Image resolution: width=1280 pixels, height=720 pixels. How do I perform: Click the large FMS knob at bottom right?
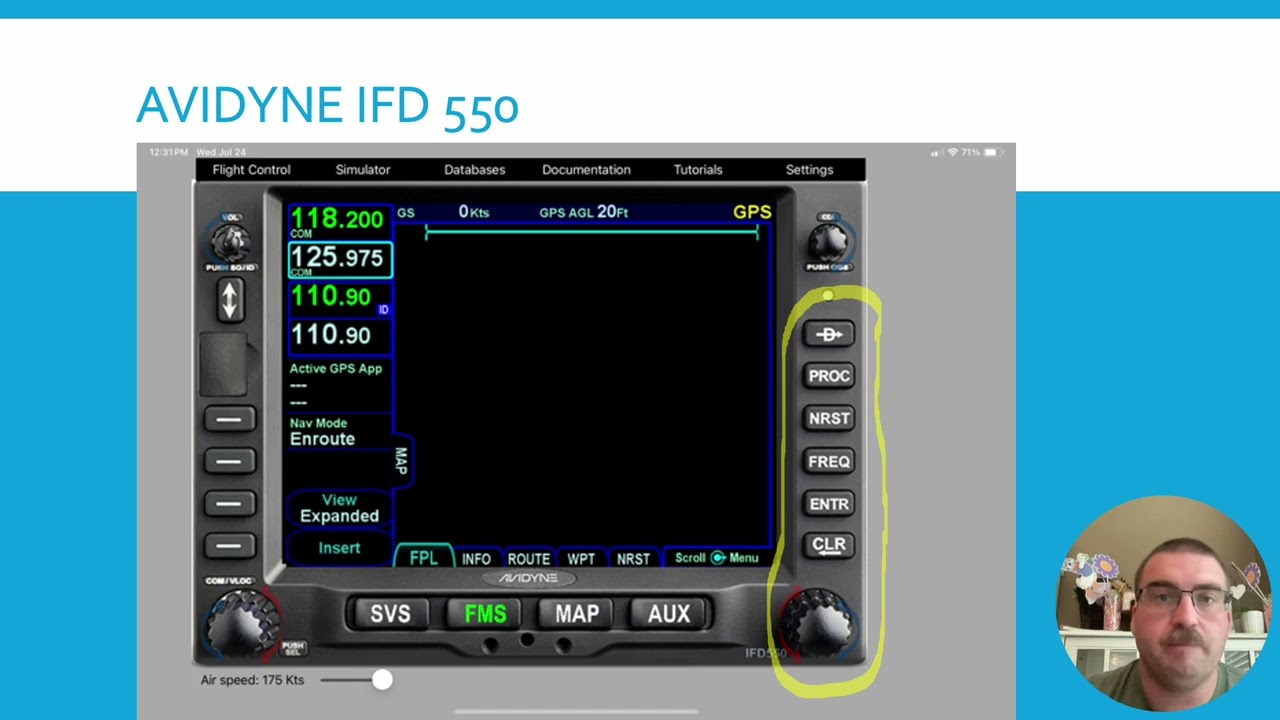coord(819,623)
